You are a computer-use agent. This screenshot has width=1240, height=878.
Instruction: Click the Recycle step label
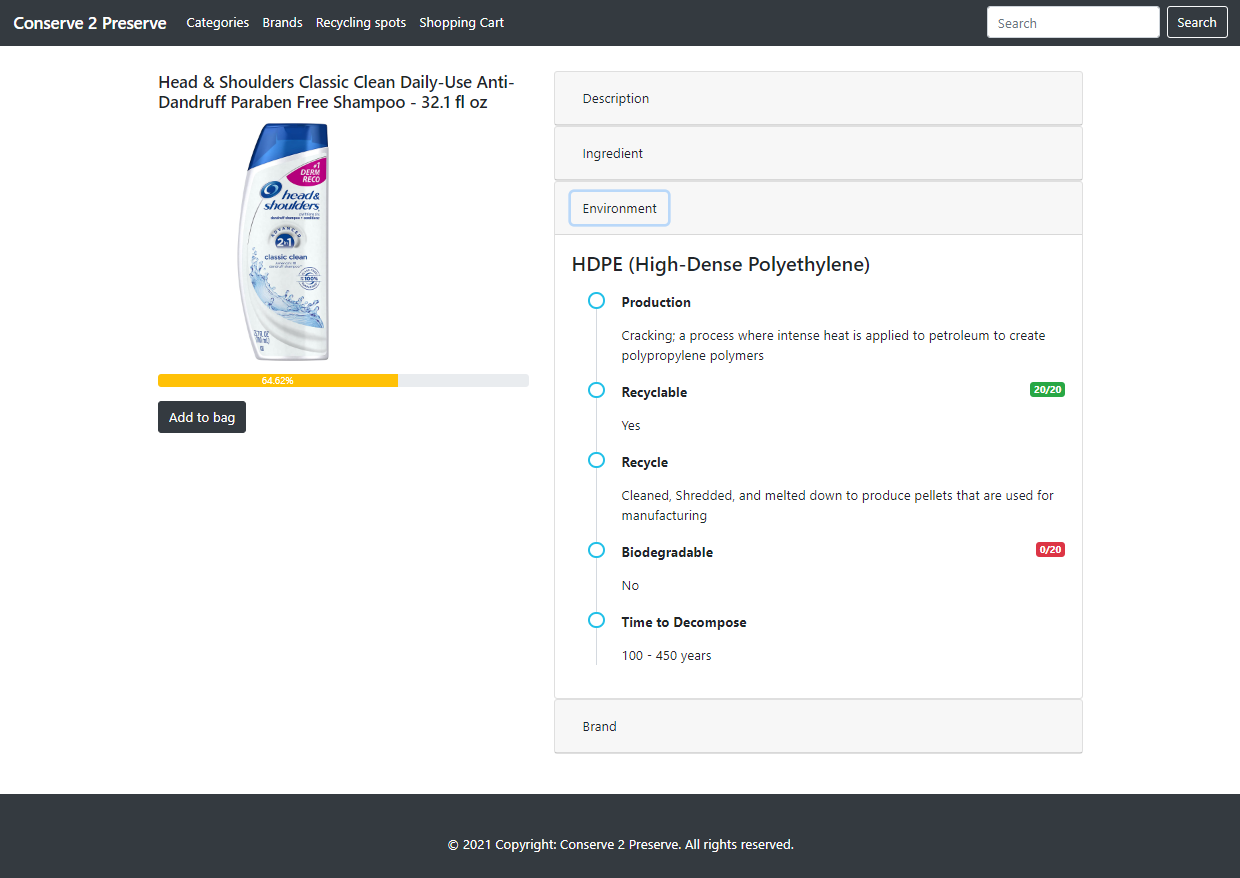(645, 462)
